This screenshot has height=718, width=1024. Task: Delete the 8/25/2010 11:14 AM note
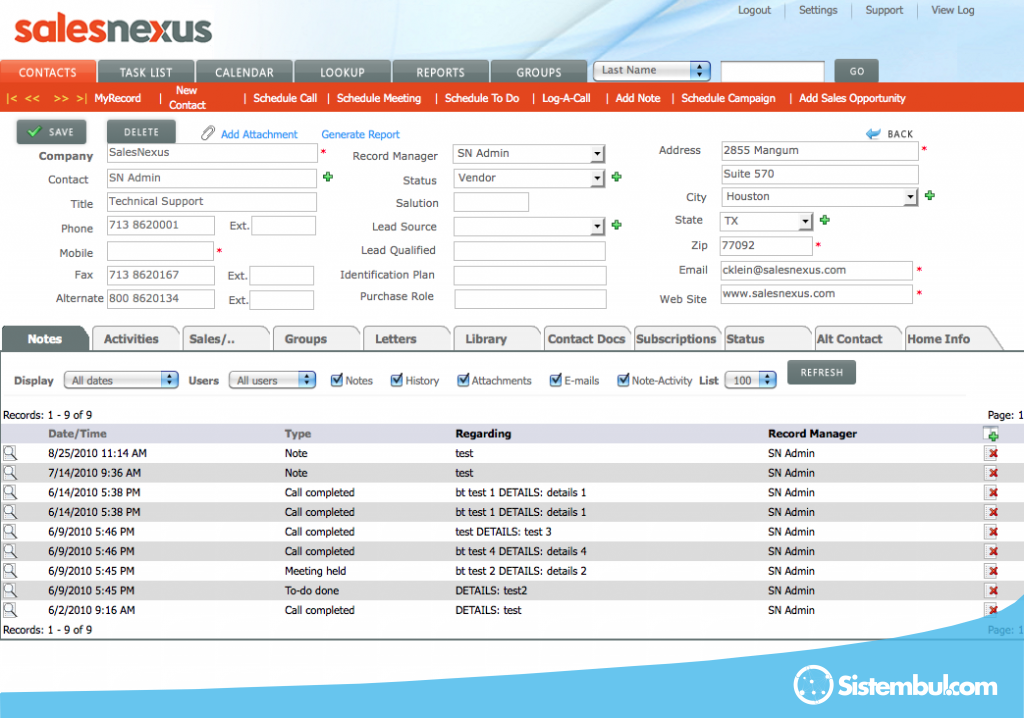(992, 453)
